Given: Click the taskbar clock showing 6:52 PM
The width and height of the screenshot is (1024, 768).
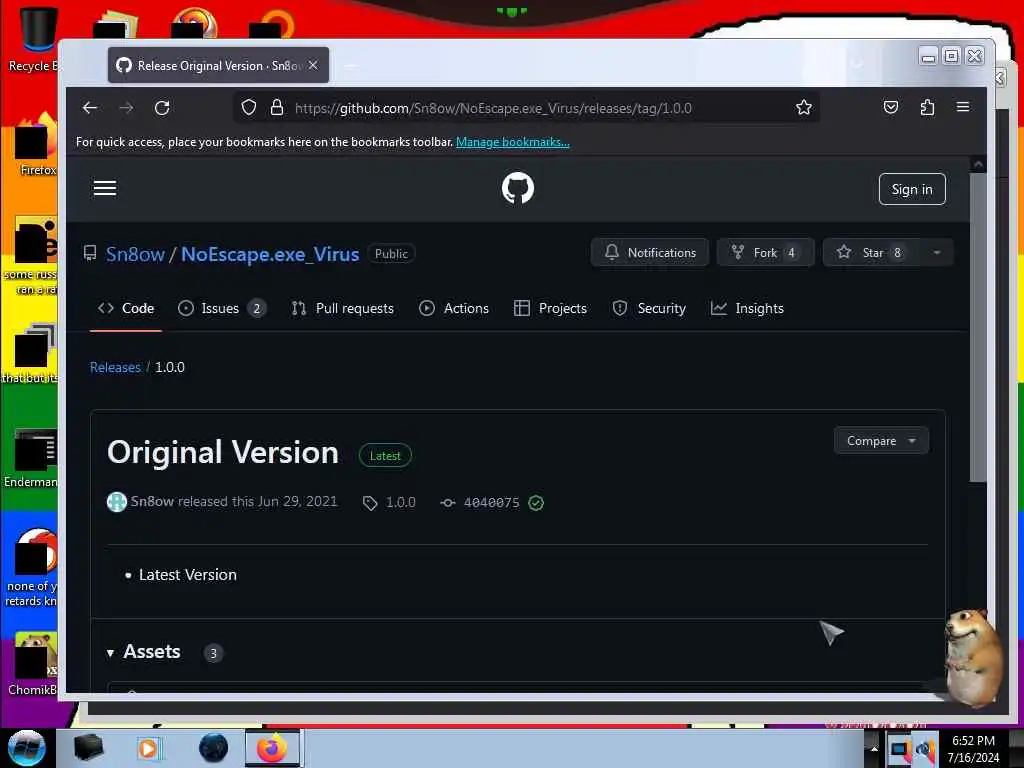Looking at the screenshot, I should (x=973, y=749).
